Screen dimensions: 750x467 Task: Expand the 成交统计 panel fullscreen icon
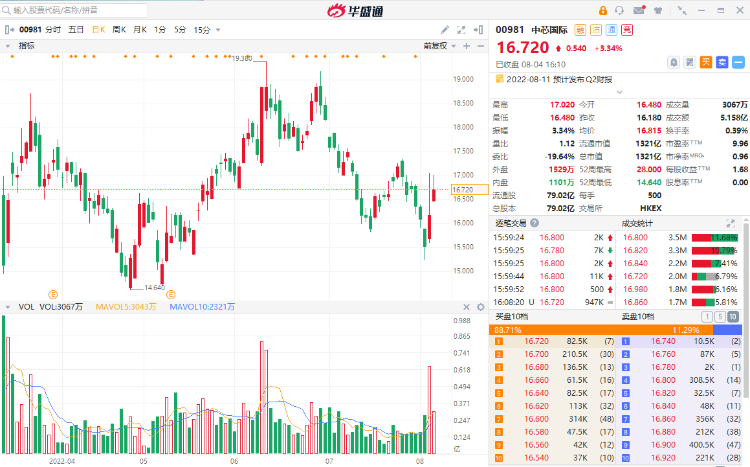pyautogui.click(x=730, y=223)
